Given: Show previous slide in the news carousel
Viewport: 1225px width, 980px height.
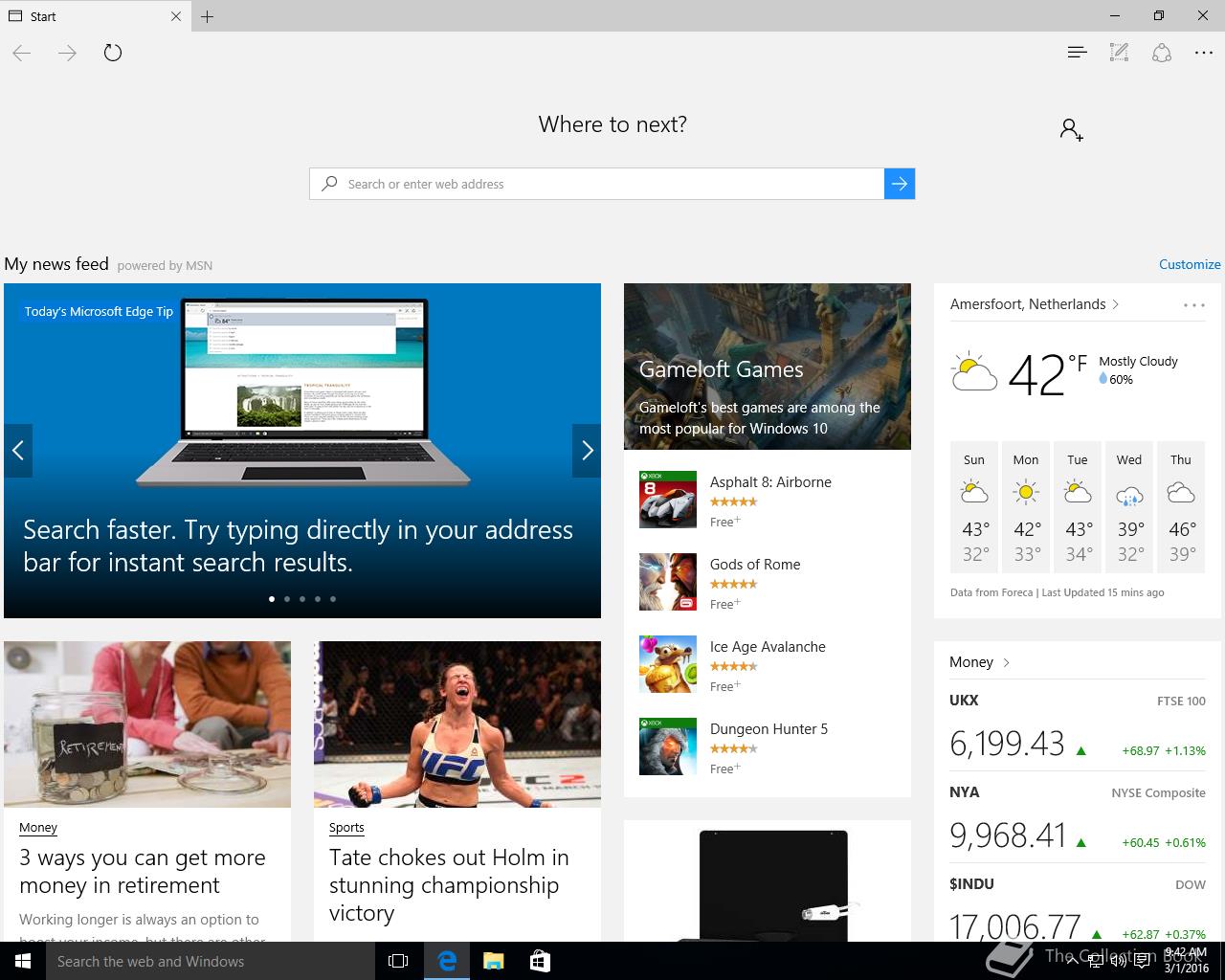Looking at the screenshot, I should coord(18,450).
